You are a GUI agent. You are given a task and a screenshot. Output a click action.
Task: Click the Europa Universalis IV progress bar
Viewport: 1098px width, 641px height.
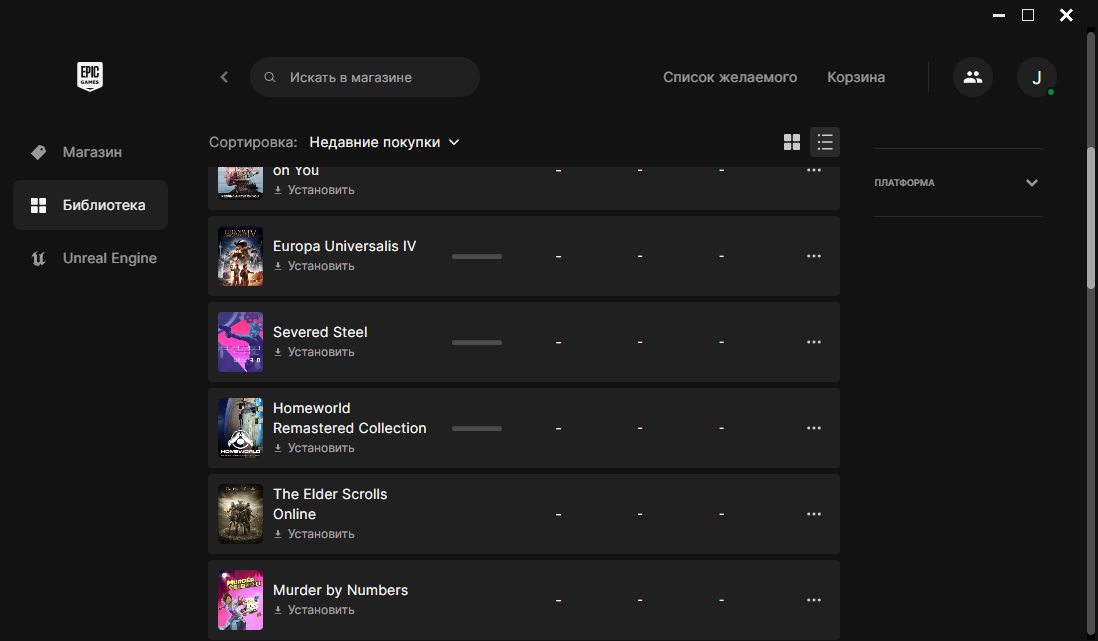477,256
